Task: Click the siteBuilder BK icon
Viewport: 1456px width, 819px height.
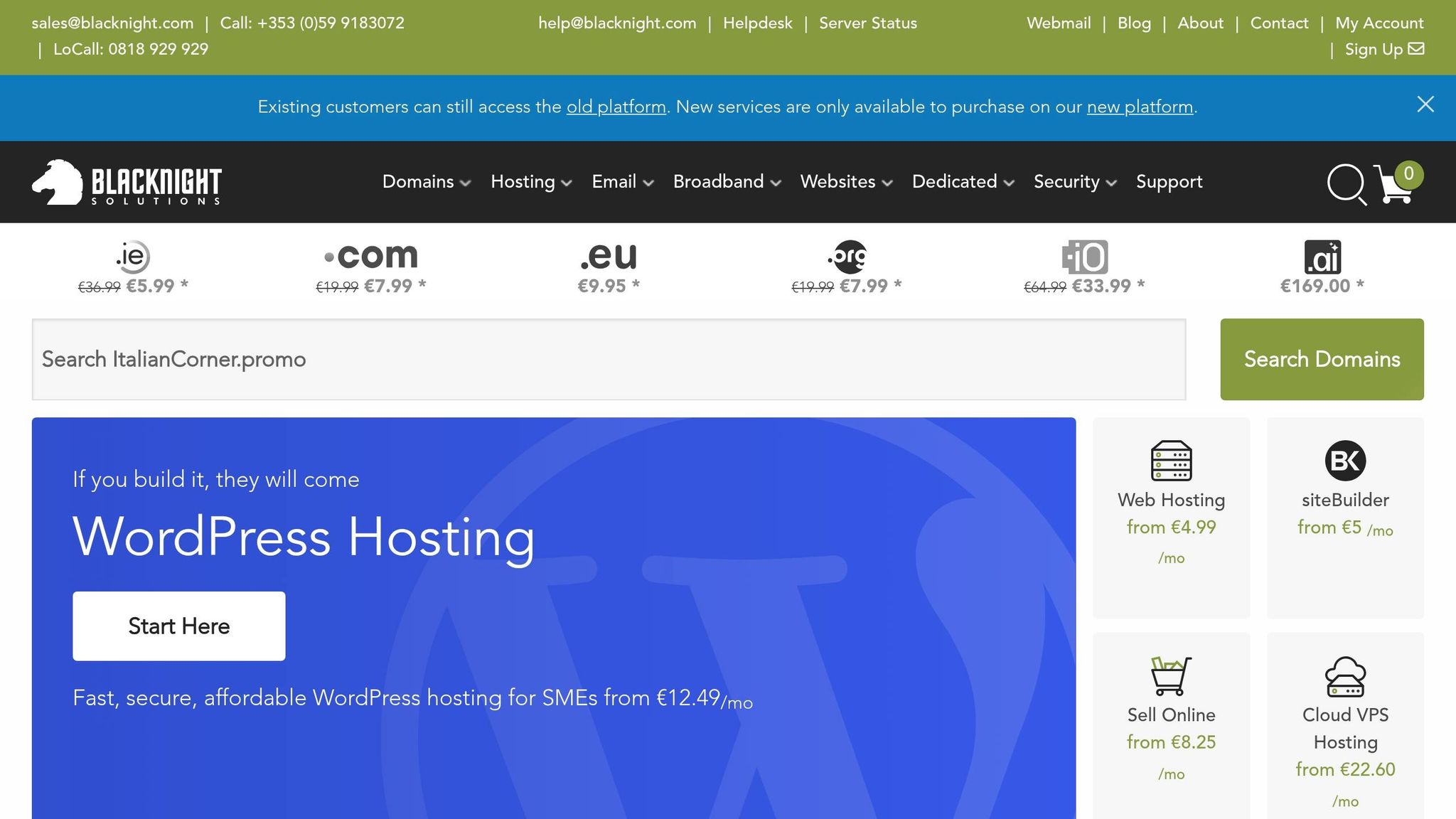Action: click(x=1345, y=461)
